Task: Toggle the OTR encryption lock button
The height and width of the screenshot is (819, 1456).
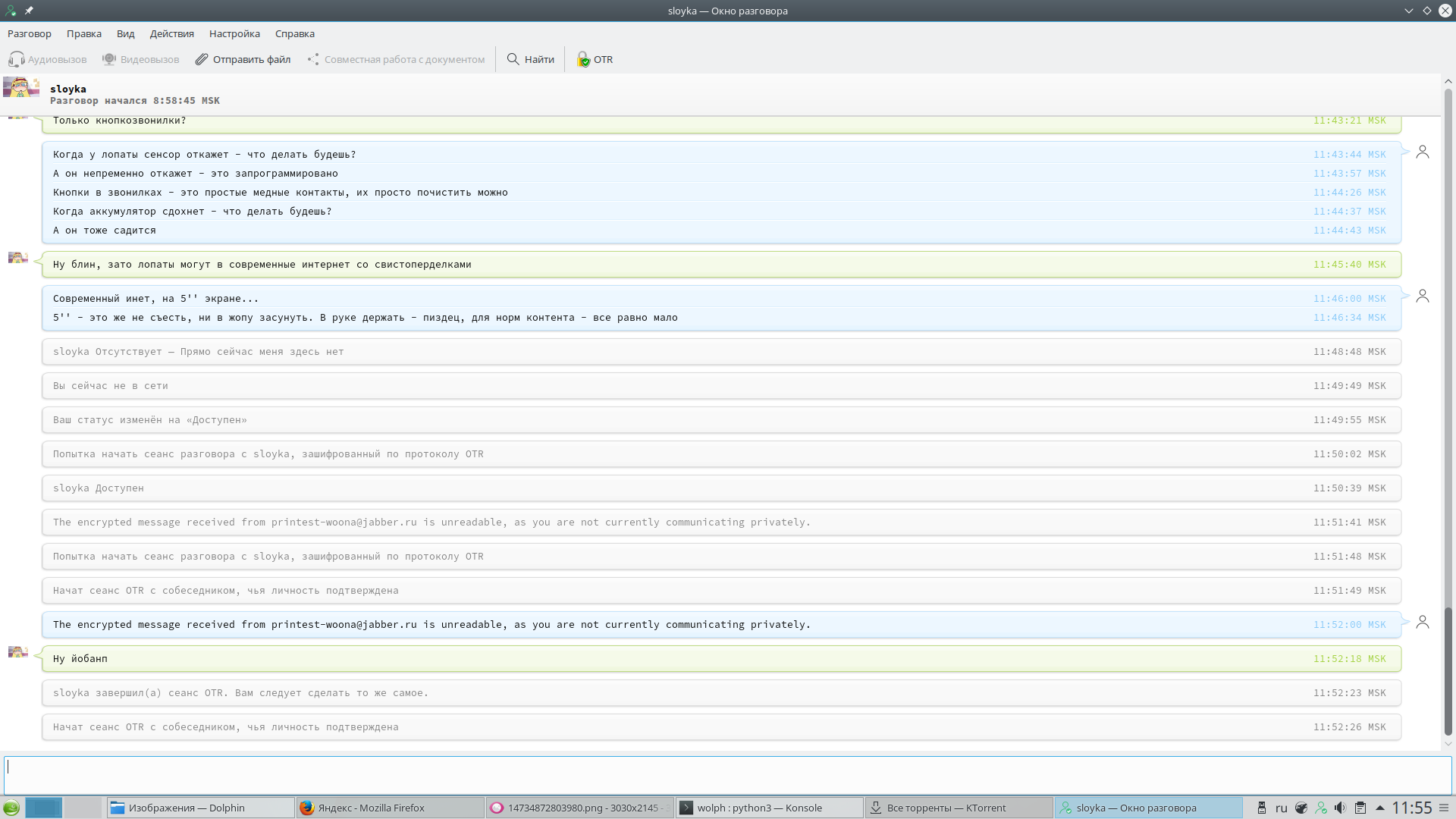Action: pyautogui.click(x=595, y=59)
